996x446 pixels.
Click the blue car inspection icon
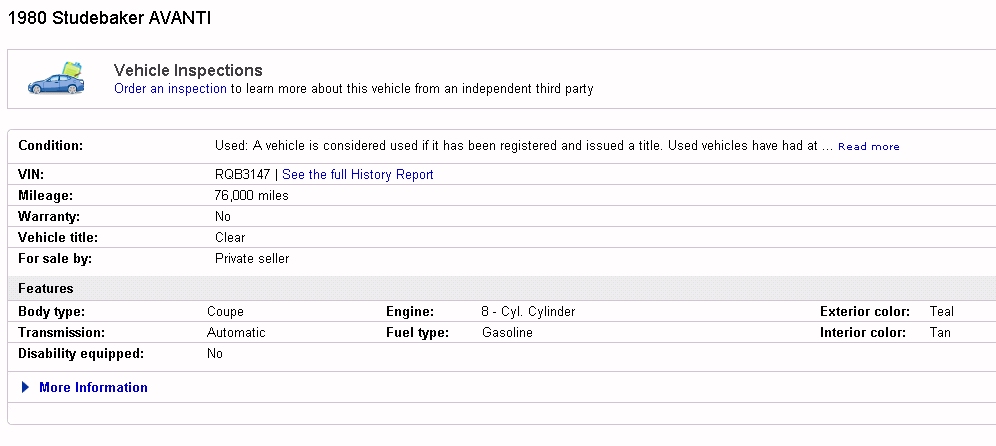click(x=54, y=79)
